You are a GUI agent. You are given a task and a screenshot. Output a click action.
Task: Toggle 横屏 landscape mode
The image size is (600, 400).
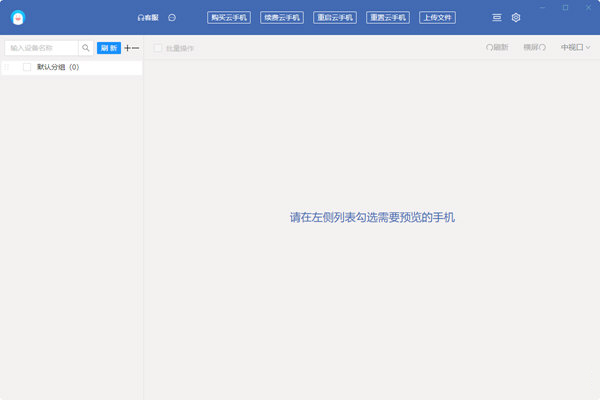pyautogui.click(x=535, y=48)
